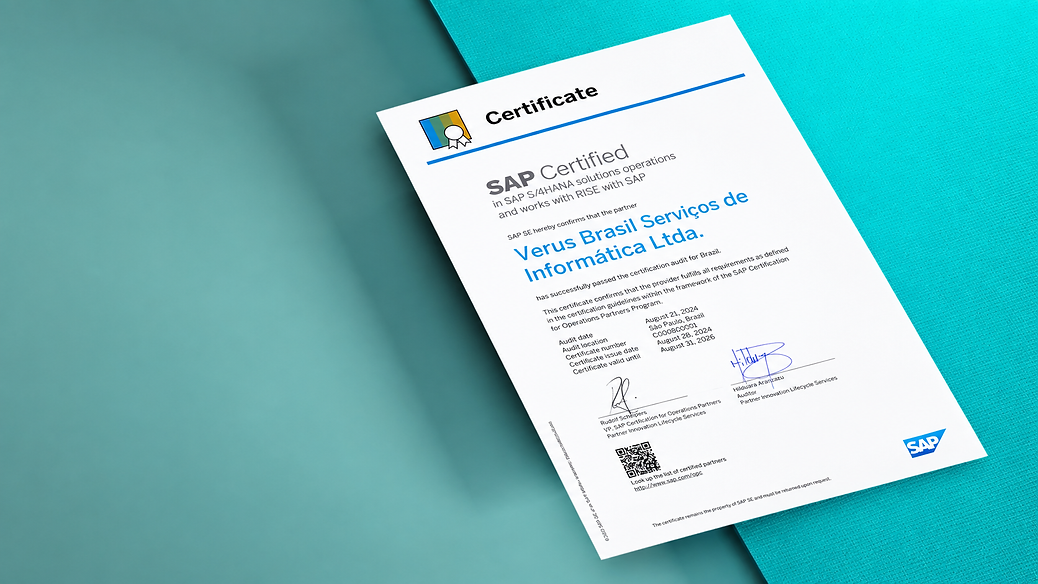This screenshot has height=584, width=1038.
Task: Click 'Look up the list of certified partners'
Action: (679, 471)
